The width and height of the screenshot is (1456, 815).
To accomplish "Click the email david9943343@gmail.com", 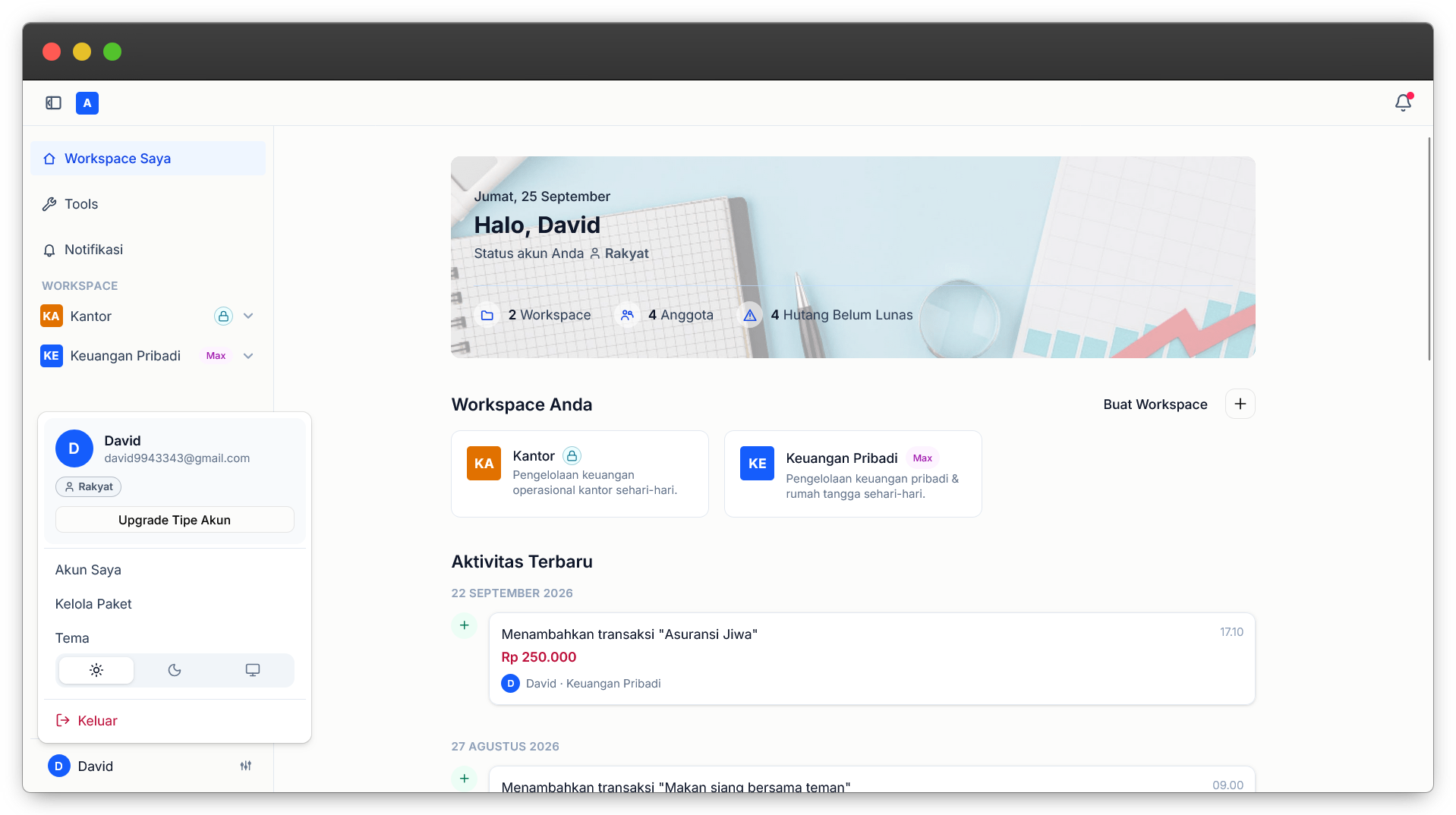I will [x=177, y=458].
